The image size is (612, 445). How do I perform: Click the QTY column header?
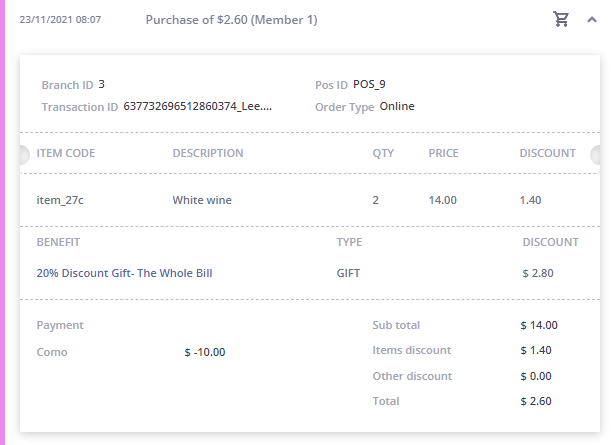pos(383,153)
